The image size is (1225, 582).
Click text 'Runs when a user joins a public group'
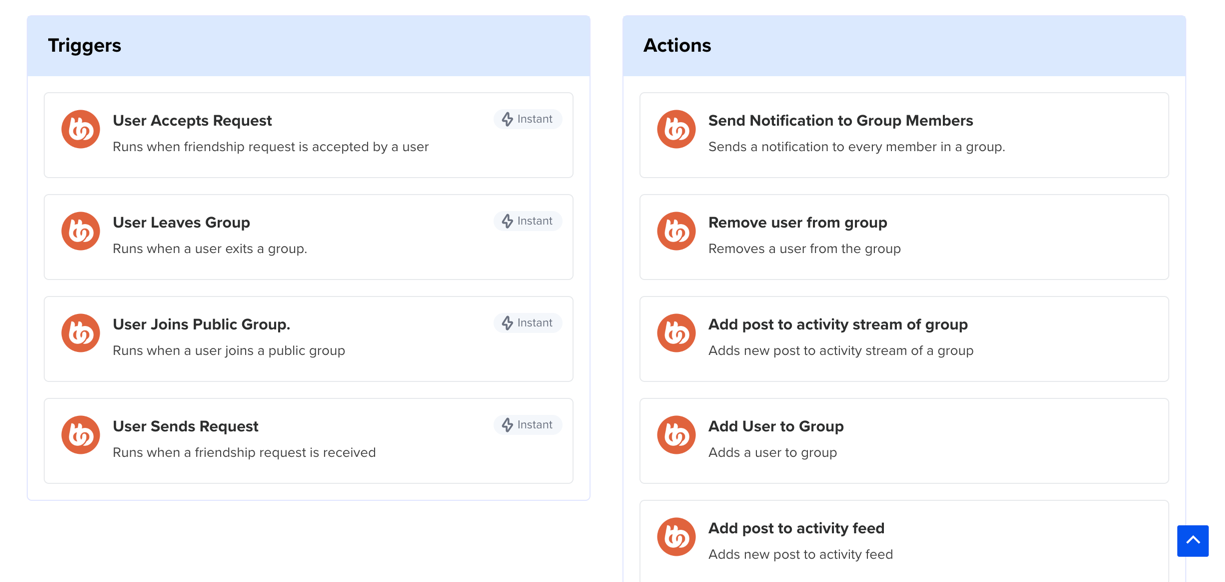pyautogui.click(x=229, y=351)
